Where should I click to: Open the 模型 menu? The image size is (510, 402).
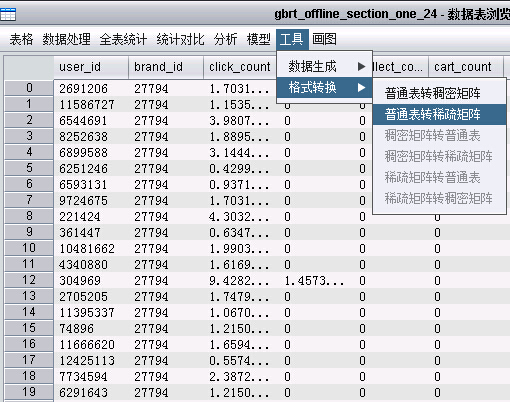[x=258, y=39]
